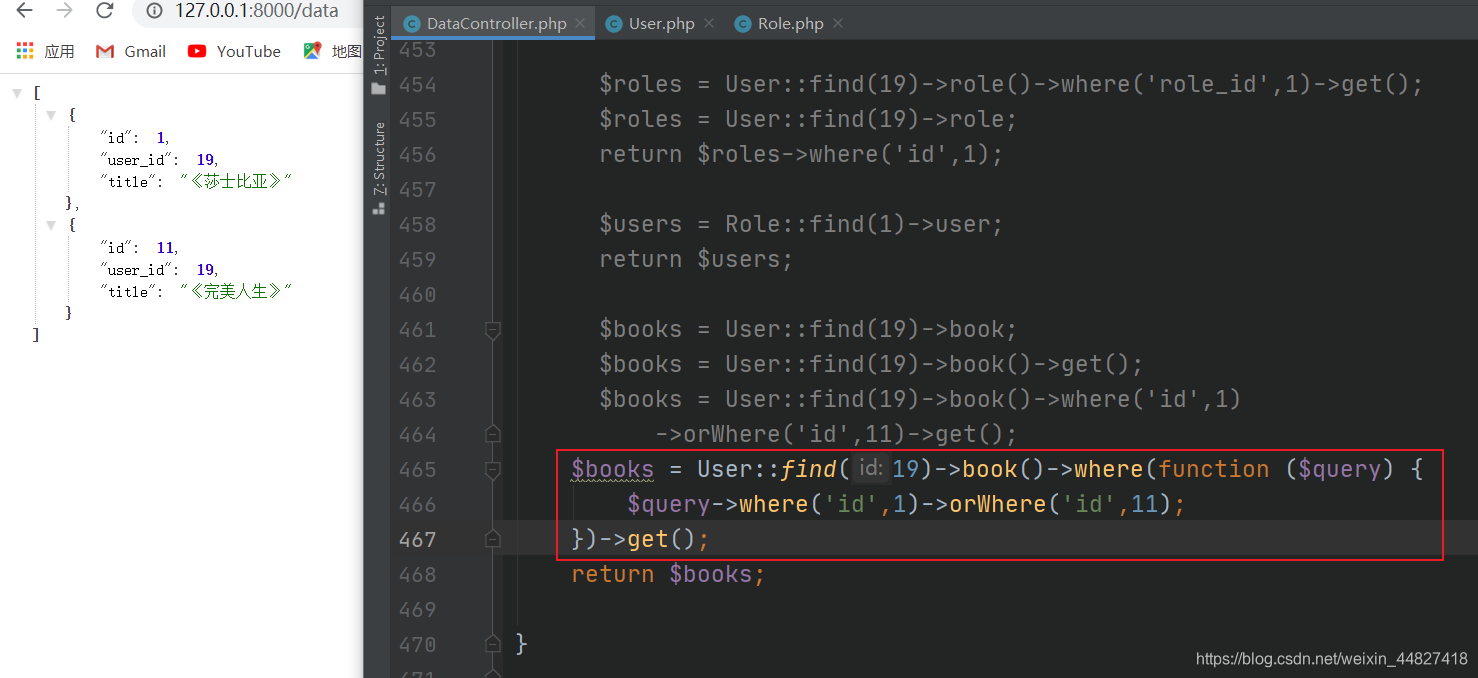Close the Role.php tab

(838, 23)
